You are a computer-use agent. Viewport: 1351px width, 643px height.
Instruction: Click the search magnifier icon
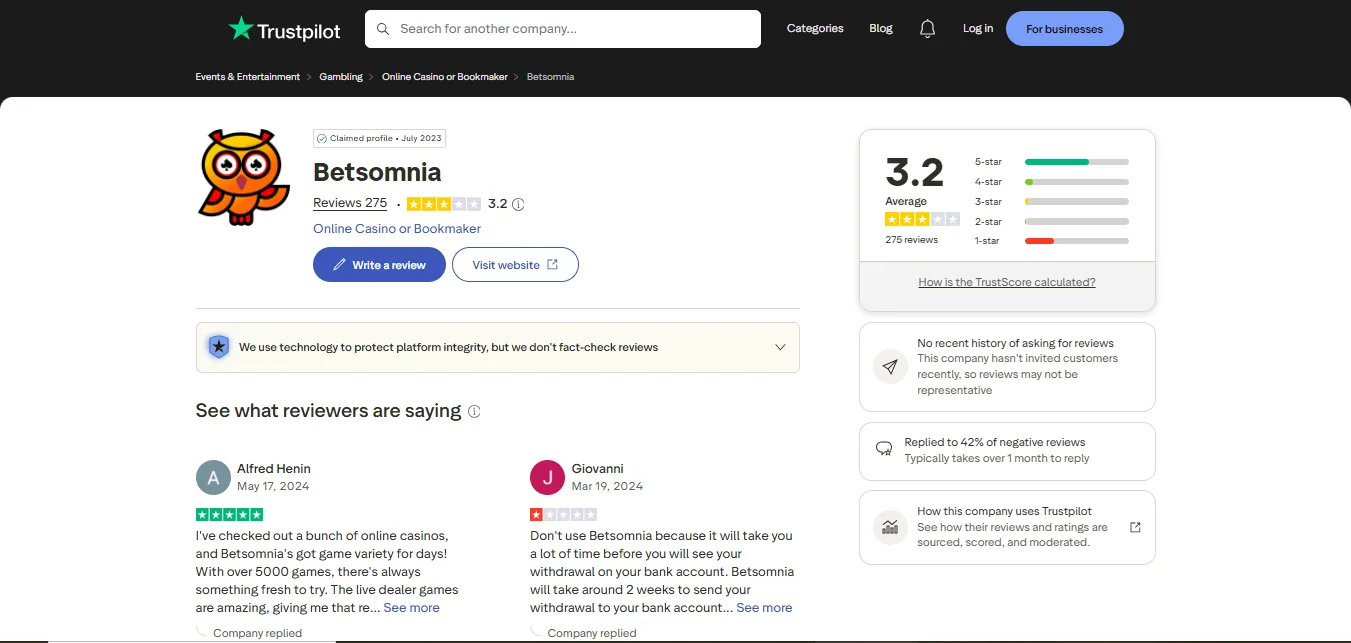[383, 29]
